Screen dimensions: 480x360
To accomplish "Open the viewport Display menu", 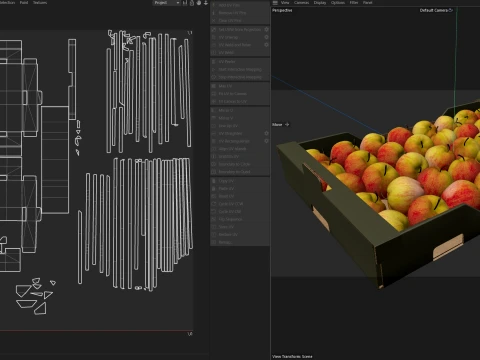I will (320, 3).
